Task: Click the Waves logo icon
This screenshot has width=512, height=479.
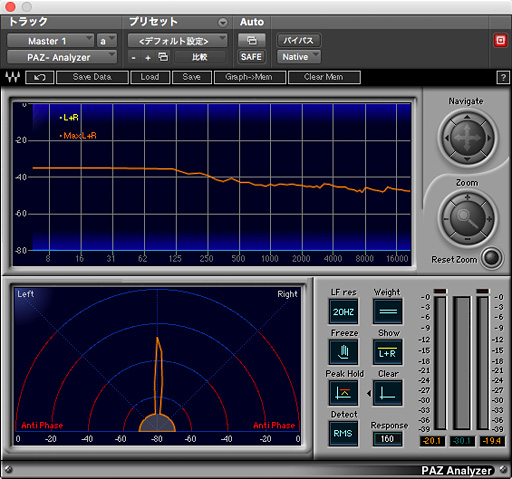Action: [x=13, y=77]
